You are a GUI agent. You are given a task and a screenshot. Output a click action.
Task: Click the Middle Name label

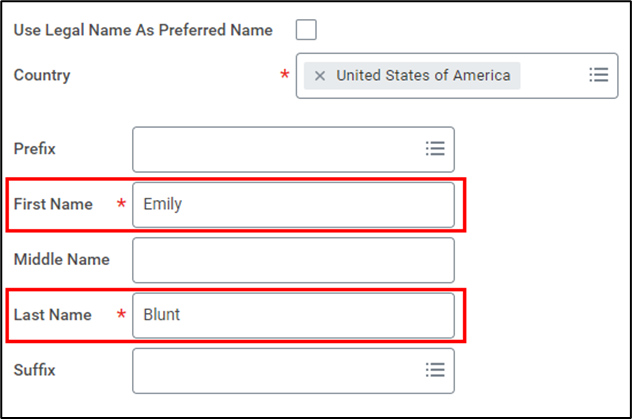point(61,260)
